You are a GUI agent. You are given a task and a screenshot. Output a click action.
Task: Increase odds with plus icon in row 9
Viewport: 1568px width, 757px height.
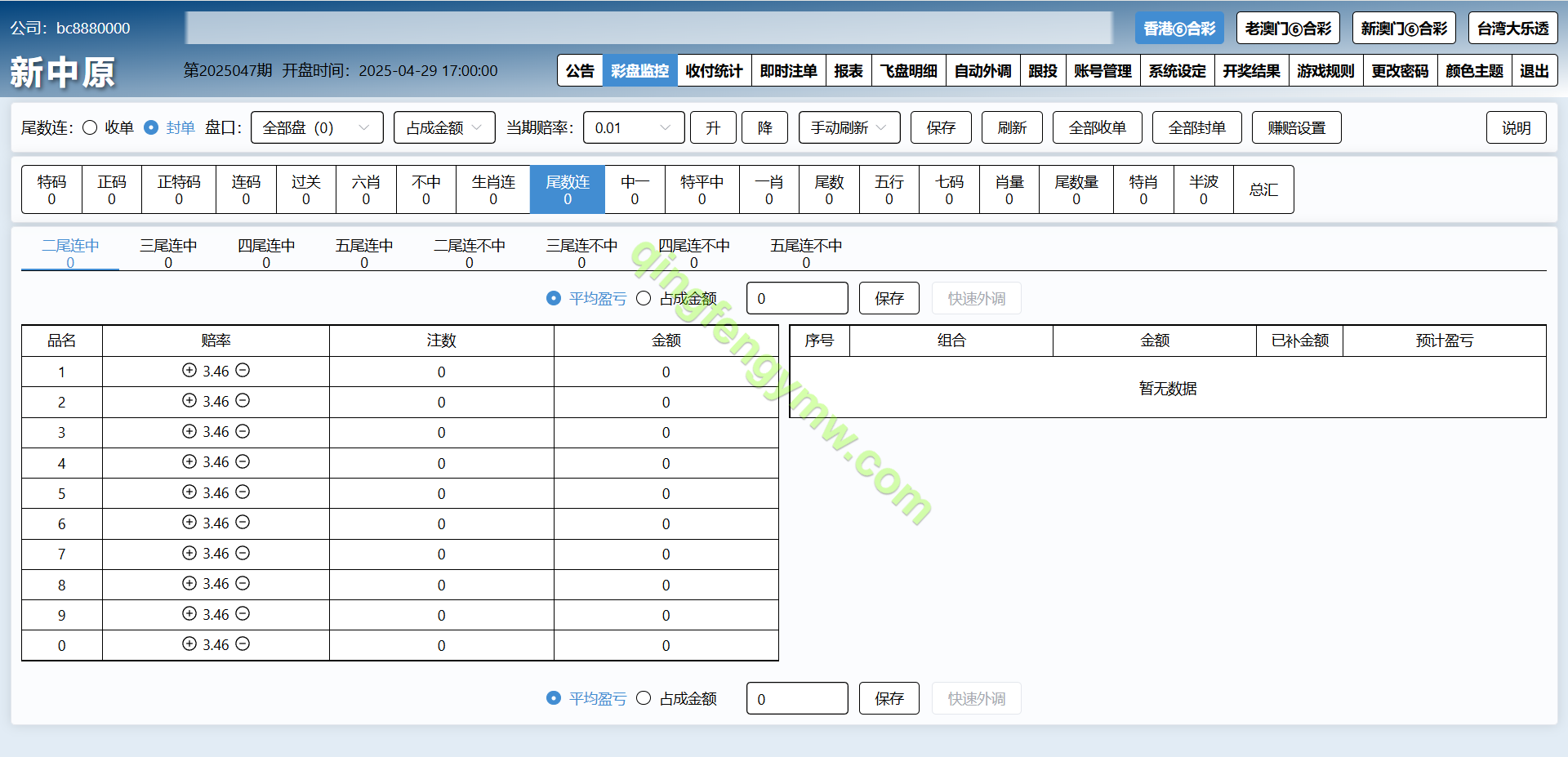click(x=189, y=613)
